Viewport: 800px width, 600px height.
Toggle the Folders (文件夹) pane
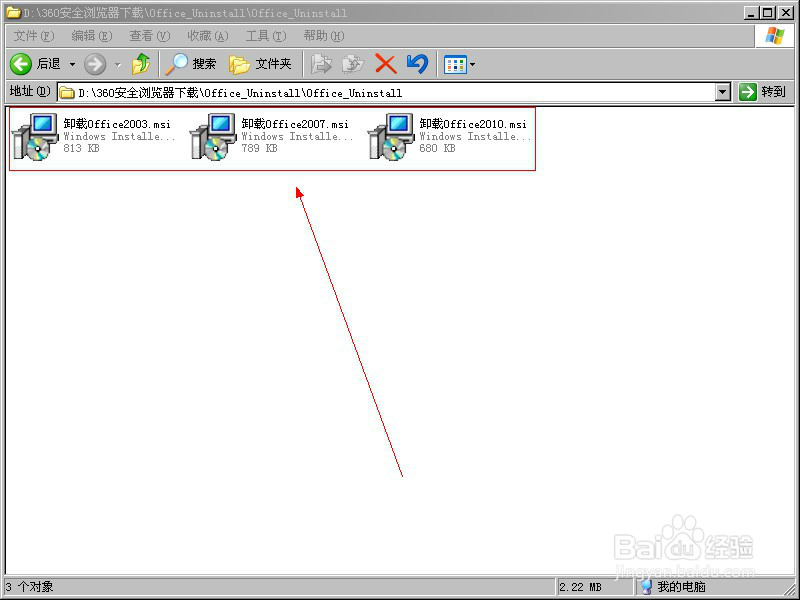260,64
